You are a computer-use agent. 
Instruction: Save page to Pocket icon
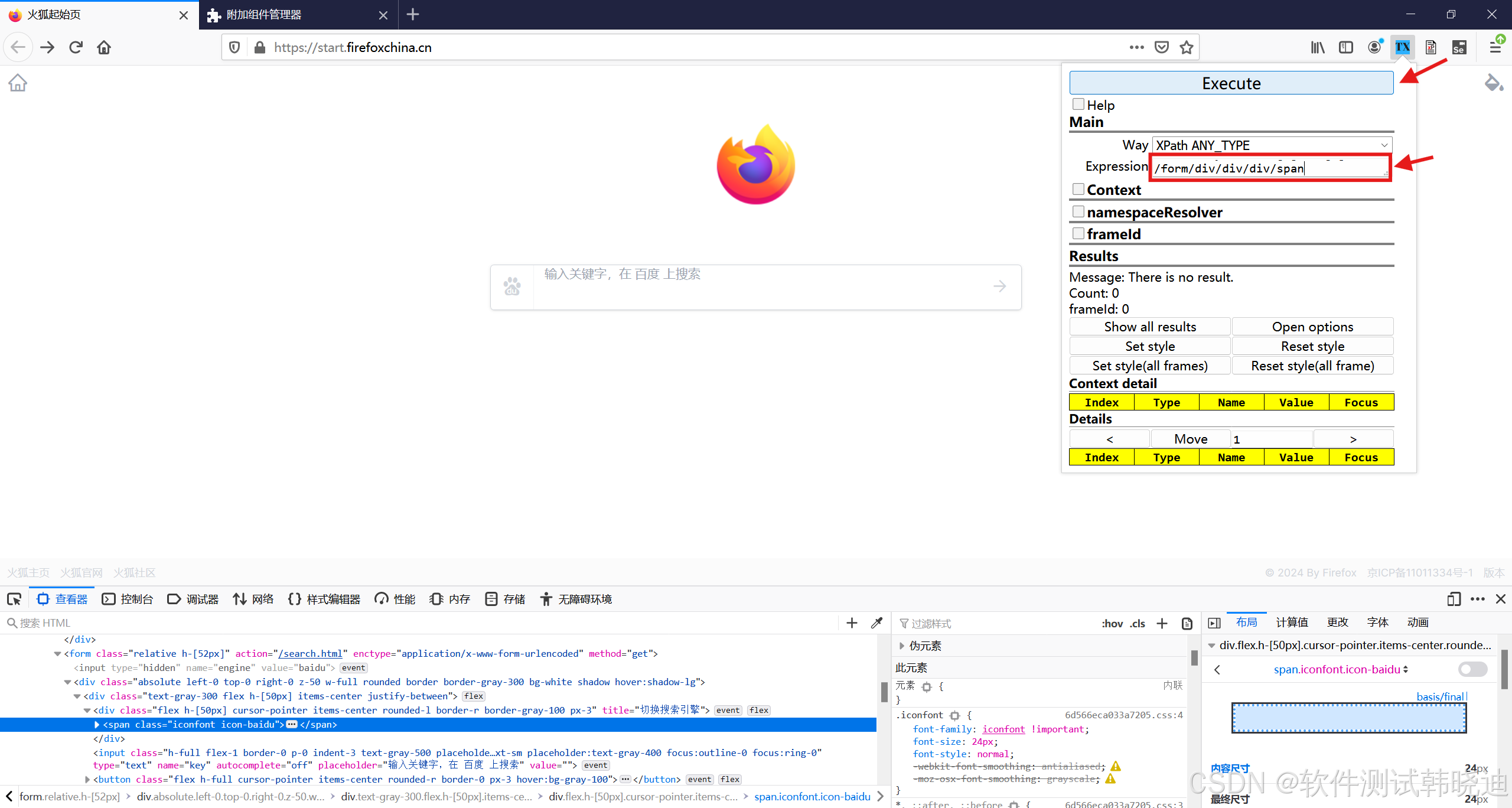[x=1162, y=47]
